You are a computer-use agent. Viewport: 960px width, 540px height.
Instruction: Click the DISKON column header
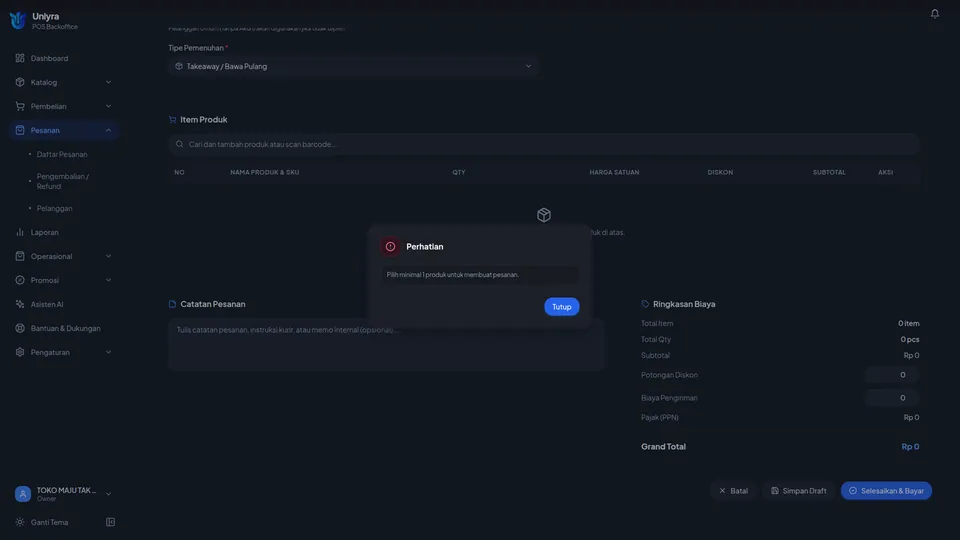point(720,172)
